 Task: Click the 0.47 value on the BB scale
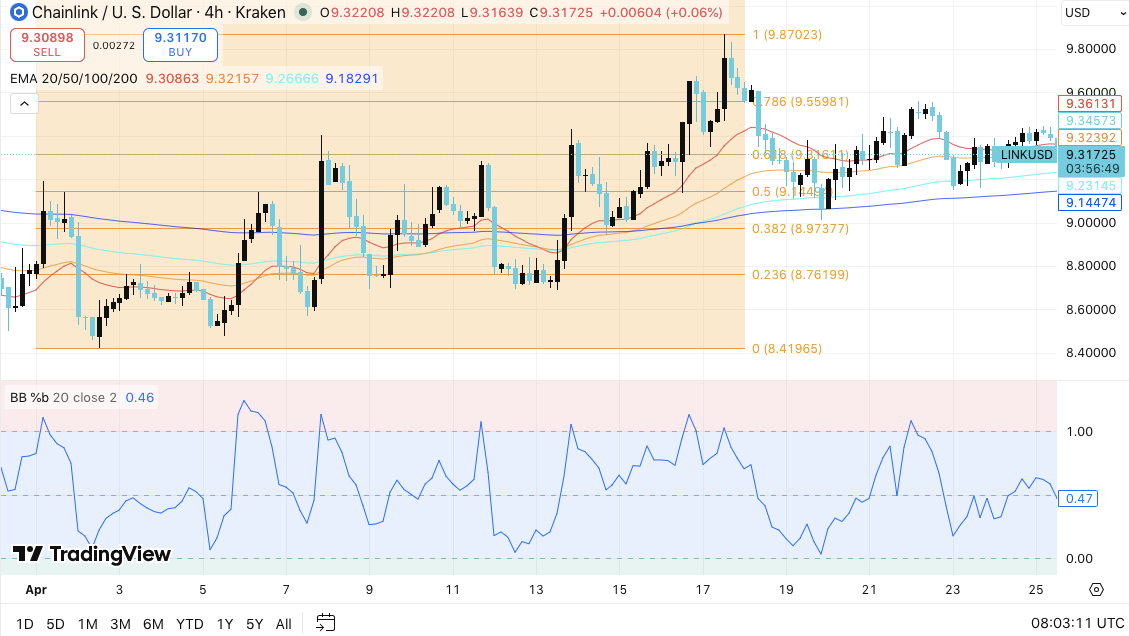tap(1077, 498)
